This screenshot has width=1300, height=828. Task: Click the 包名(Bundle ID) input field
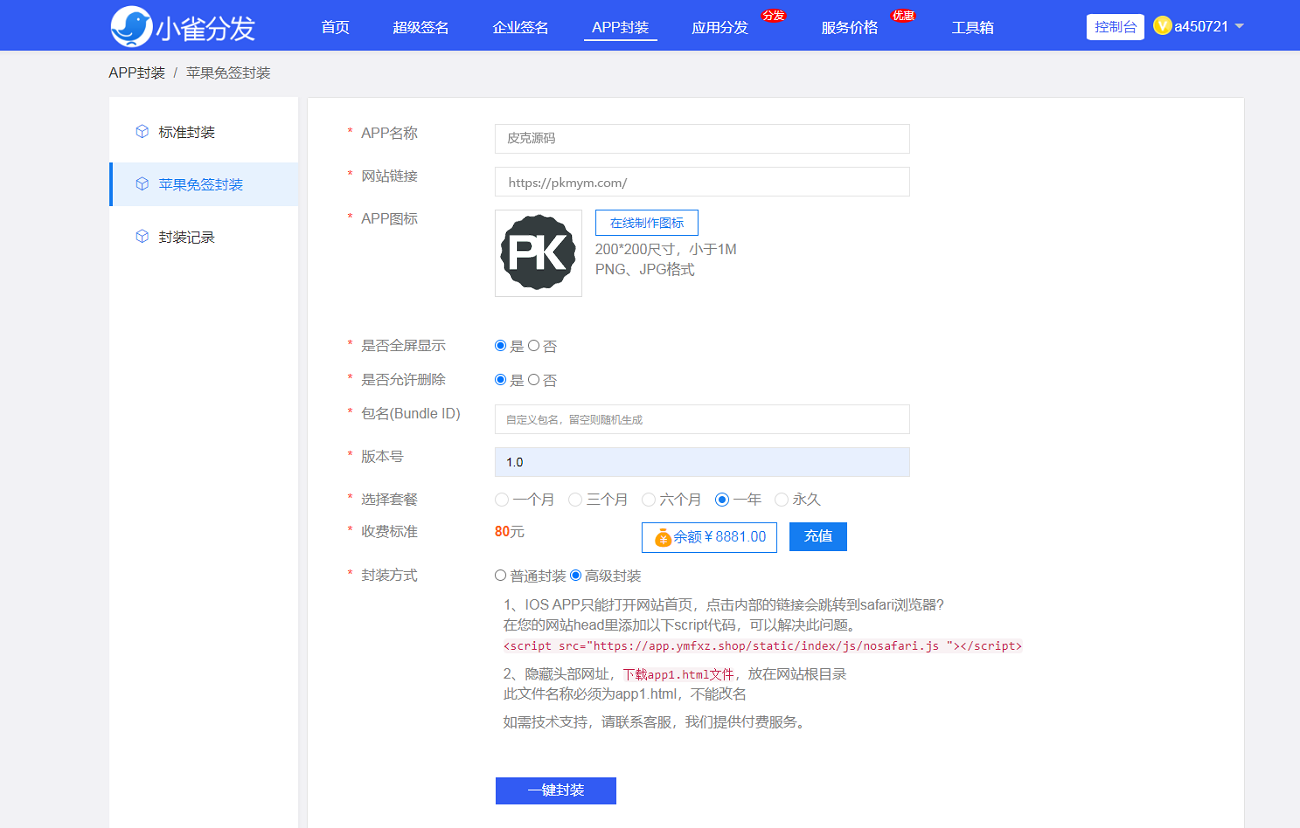click(702, 419)
